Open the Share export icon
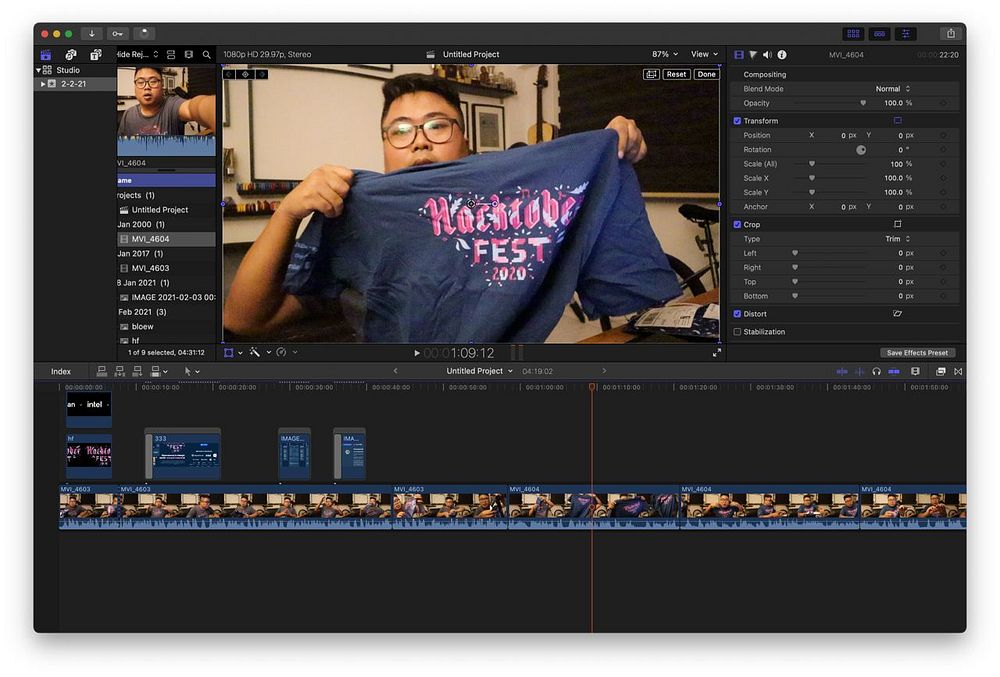 (949, 34)
